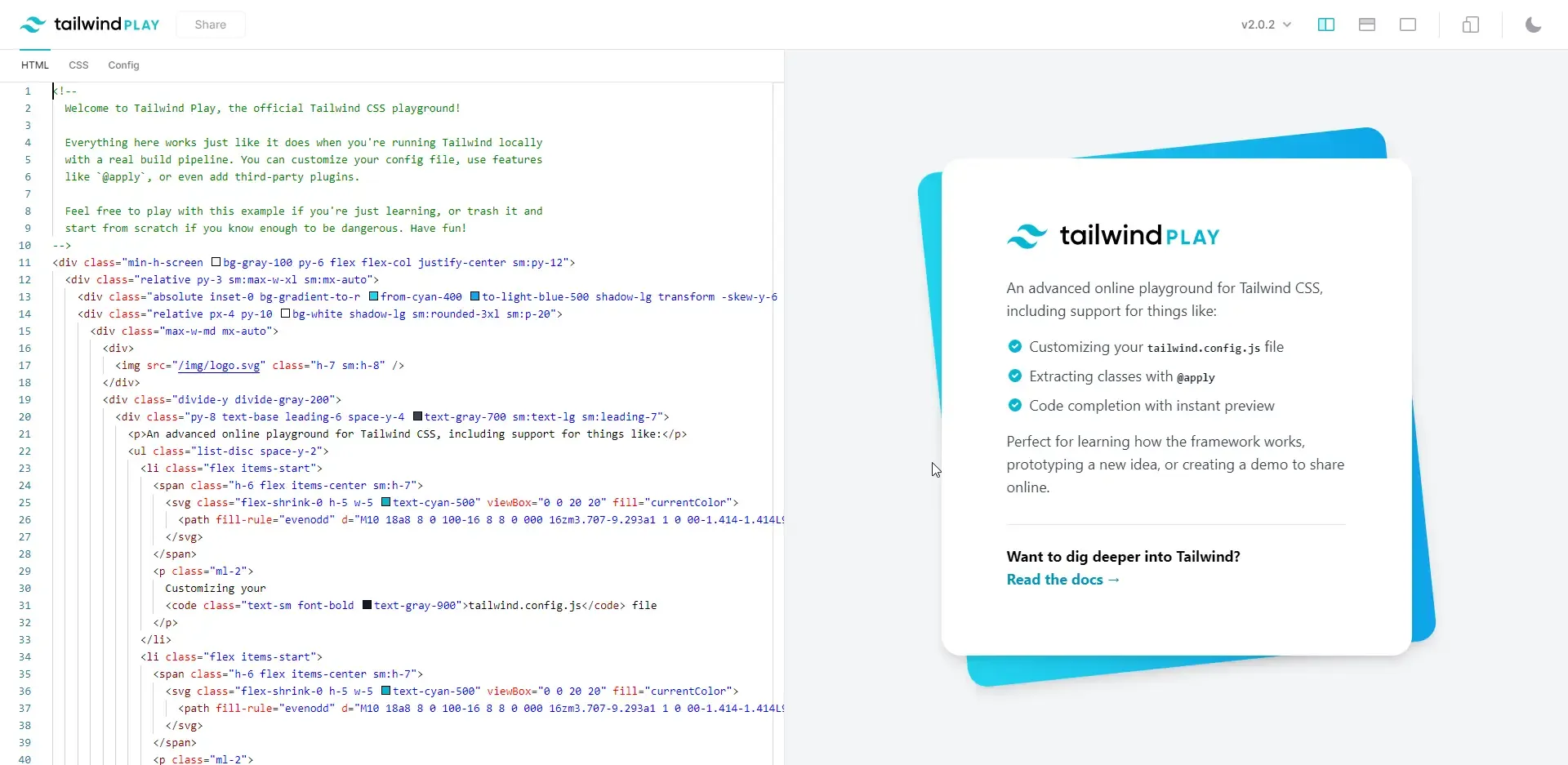Screen dimensions: 1568x765
Task: Click the Tailwind Play logo
Action: 90,24
